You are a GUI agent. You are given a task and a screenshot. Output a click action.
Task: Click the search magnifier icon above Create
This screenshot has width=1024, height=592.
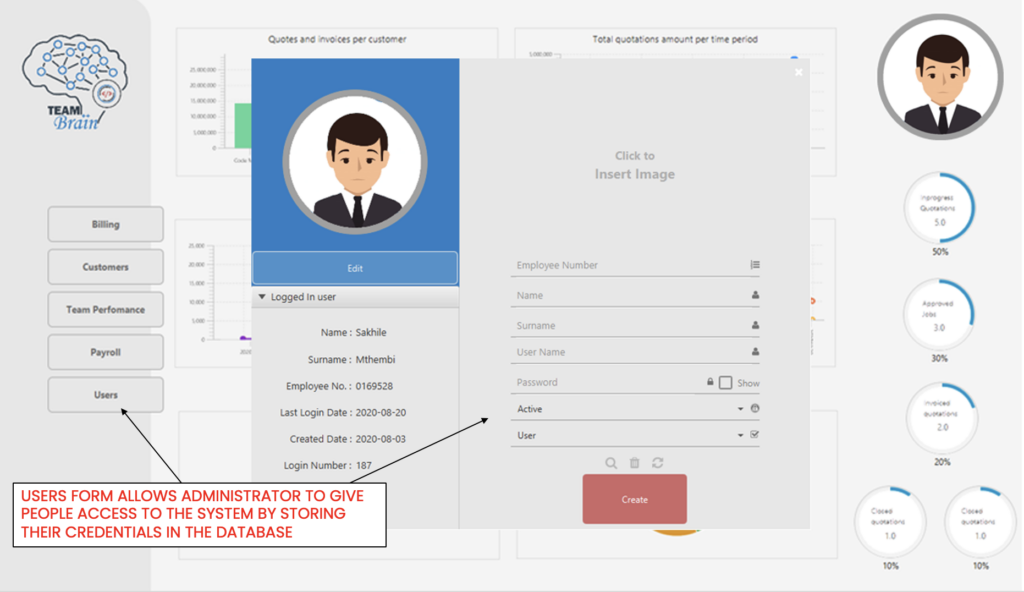[611, 463]
